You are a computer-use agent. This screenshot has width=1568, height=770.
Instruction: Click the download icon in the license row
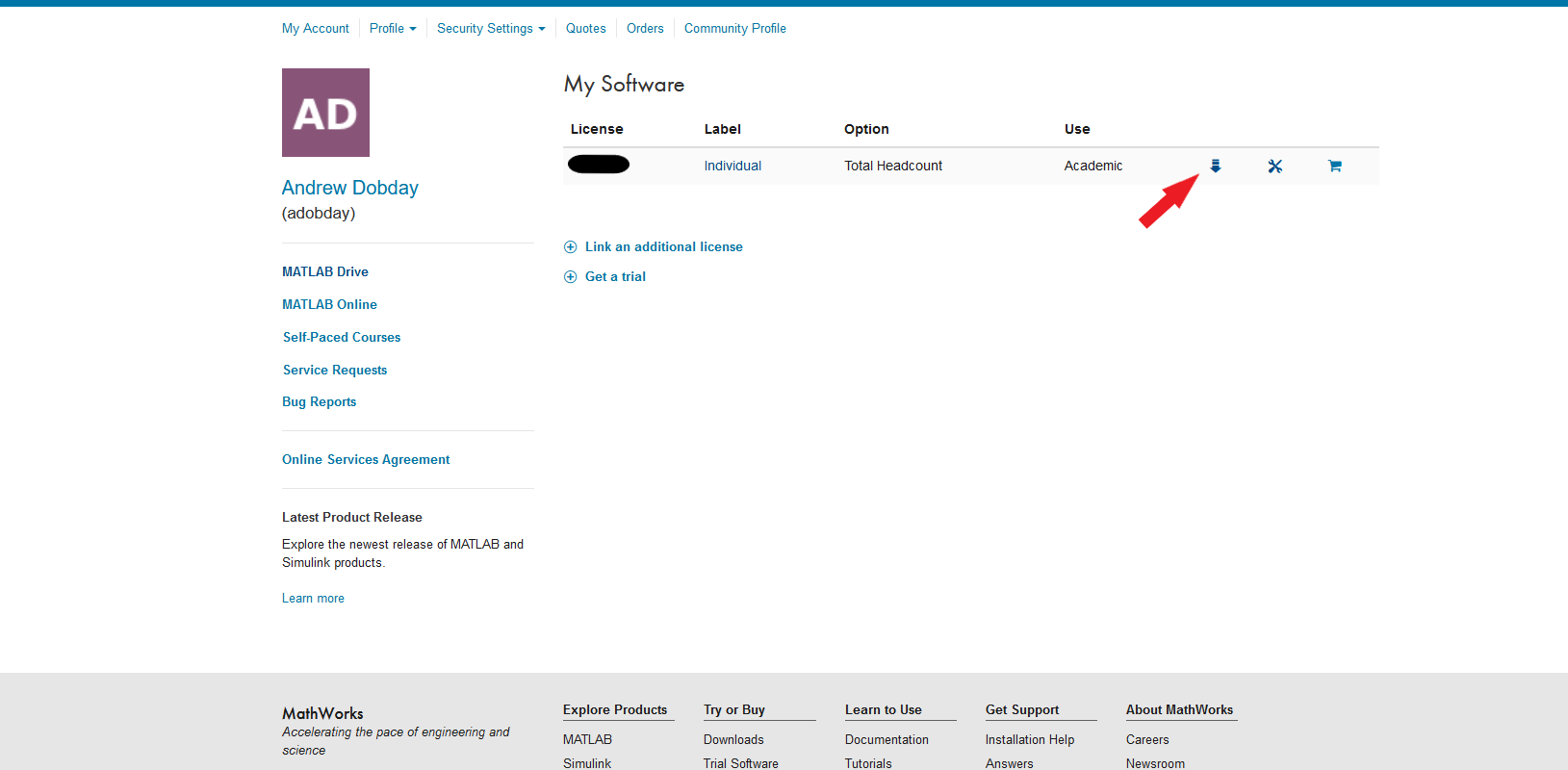click(1216, 166)
